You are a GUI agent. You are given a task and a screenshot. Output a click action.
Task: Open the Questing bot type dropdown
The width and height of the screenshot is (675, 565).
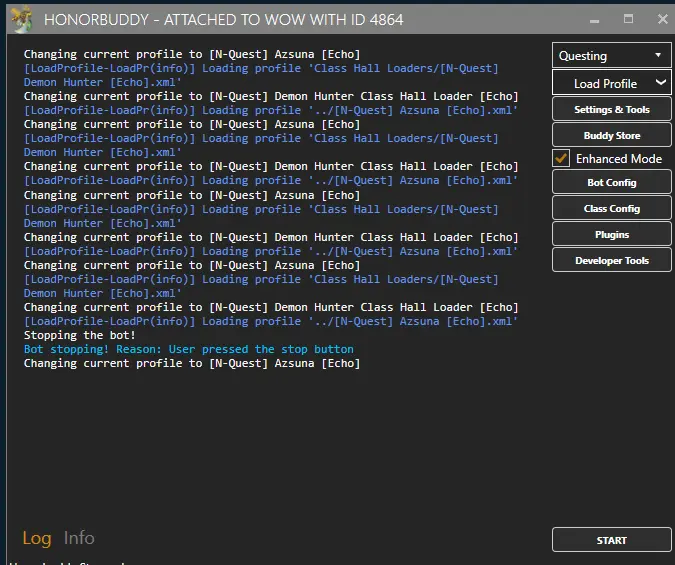click(x=611, y=56)
